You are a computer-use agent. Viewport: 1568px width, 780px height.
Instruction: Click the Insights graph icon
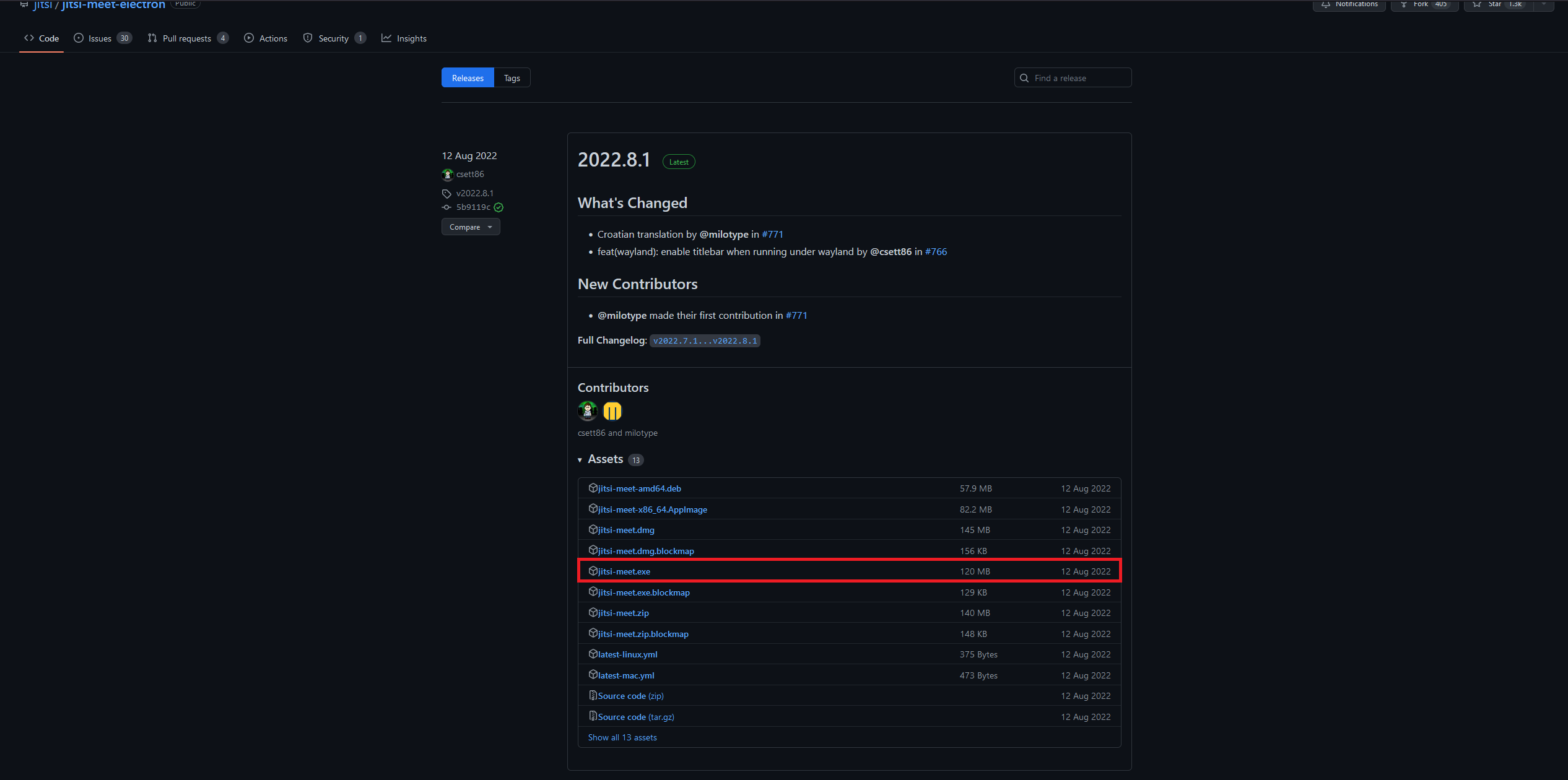[x=386, y=38]
